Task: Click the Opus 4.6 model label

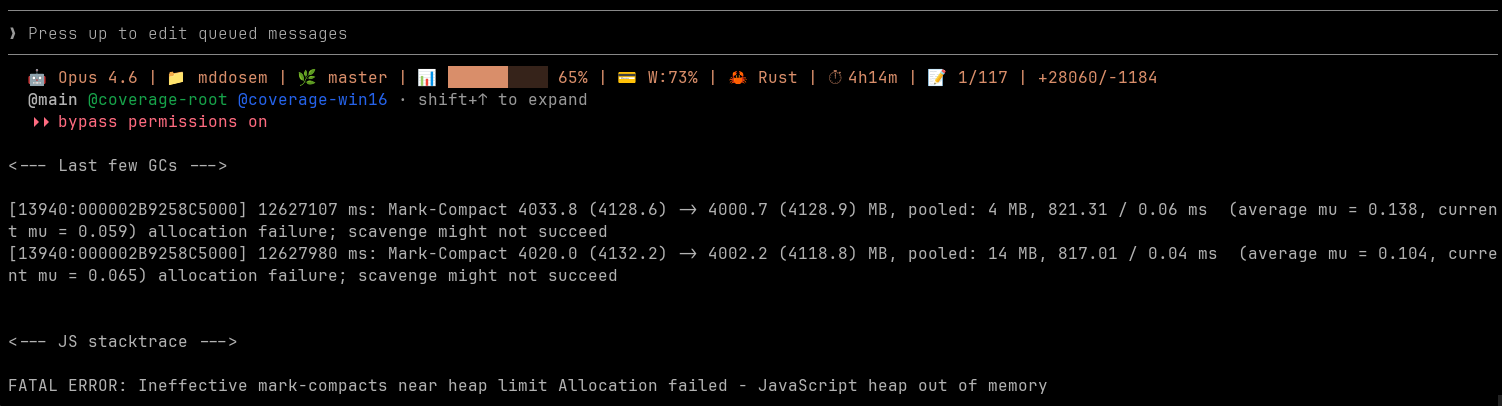Action: tap(98, 78)
